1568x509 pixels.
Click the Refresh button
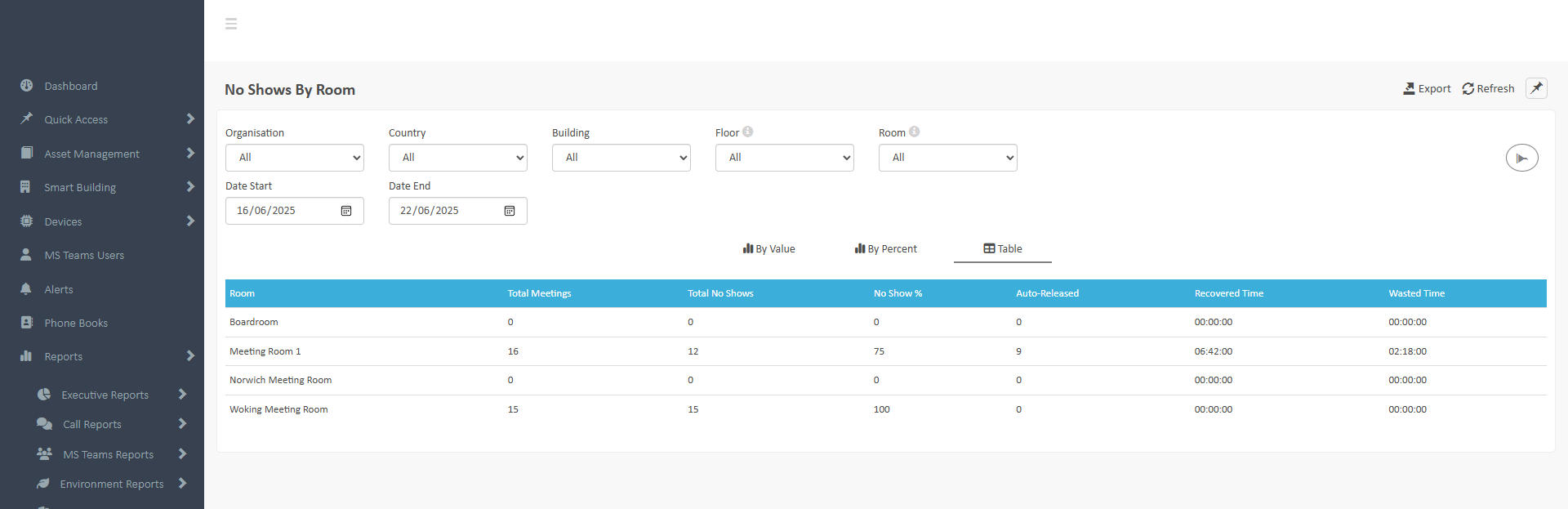pyautogui.click(x=1488, y=88)
